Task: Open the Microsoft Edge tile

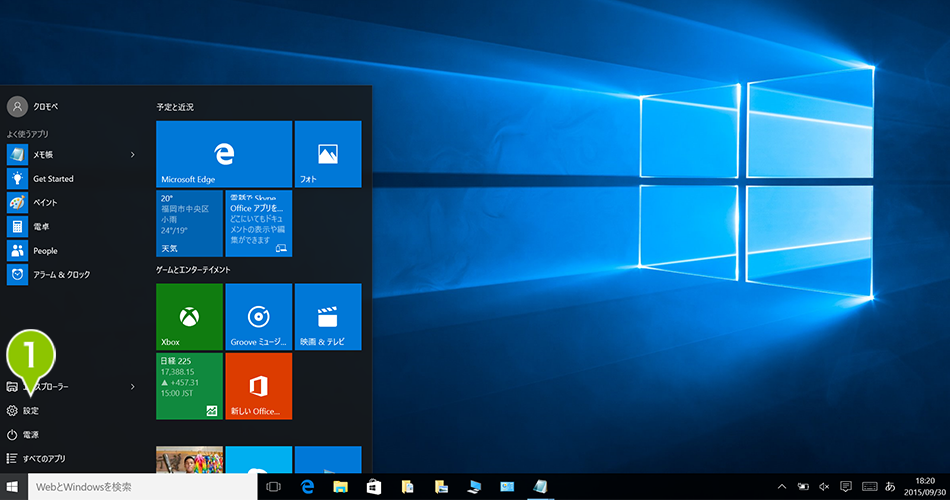Action: [224, 154]
